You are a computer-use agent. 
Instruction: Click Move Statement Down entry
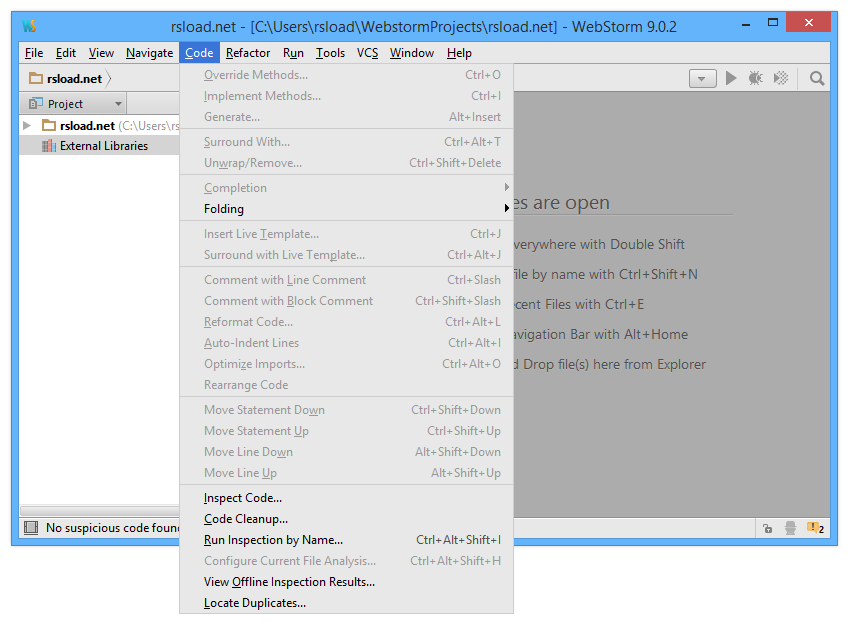tap(346, 410)
